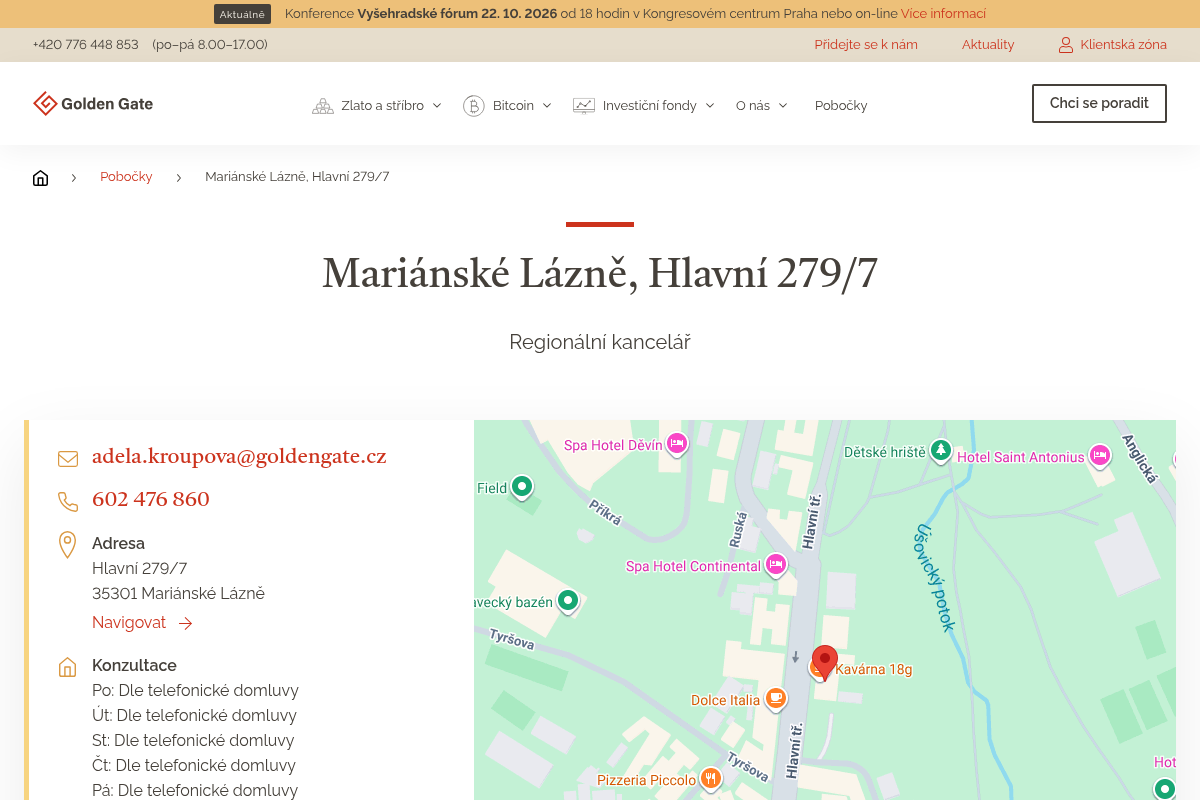
Task: Expand Zlato a stříbro dropdown chevron
Action: [437, 105]
